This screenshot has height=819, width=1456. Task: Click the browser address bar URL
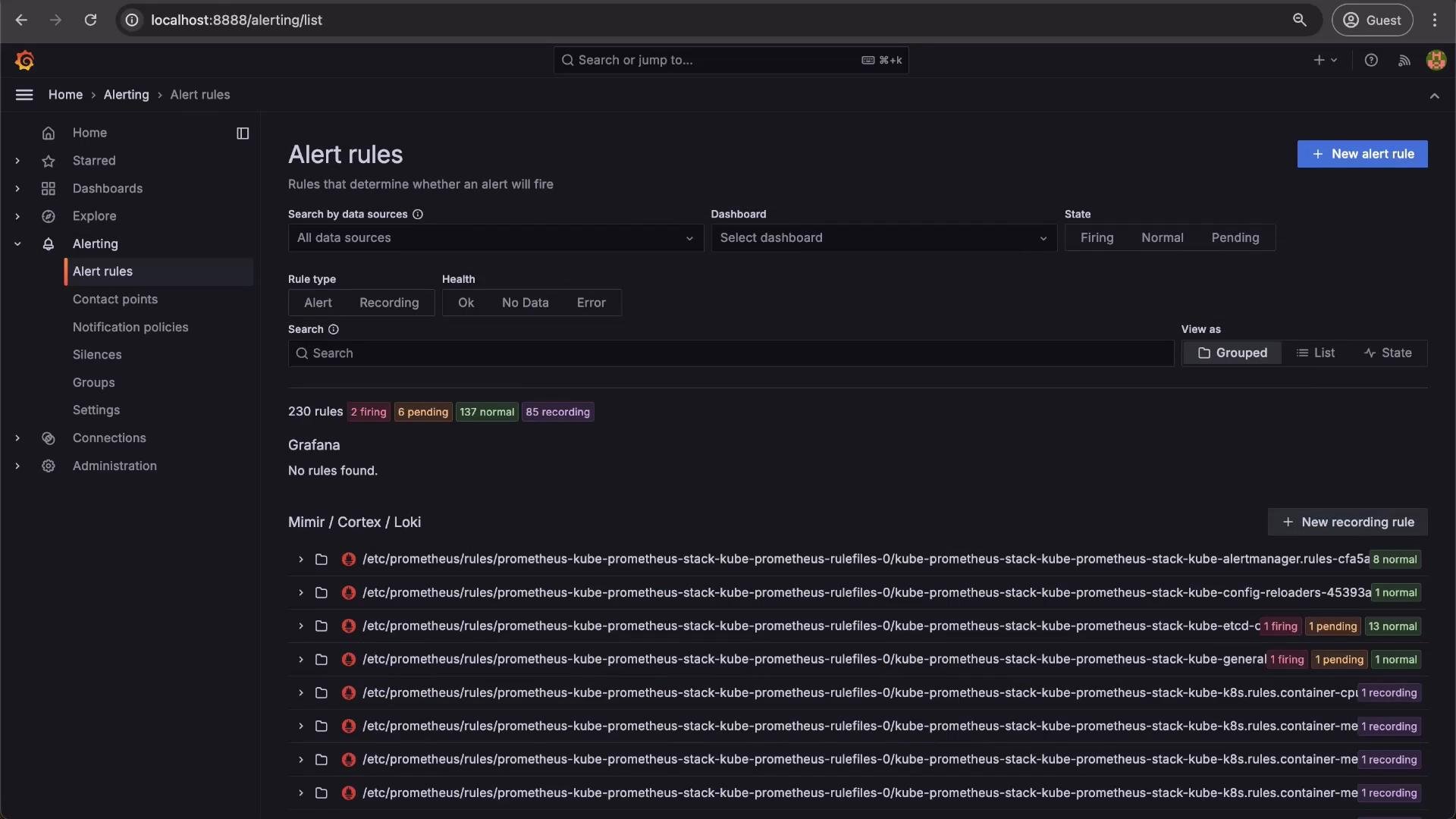tap(237, 20)
